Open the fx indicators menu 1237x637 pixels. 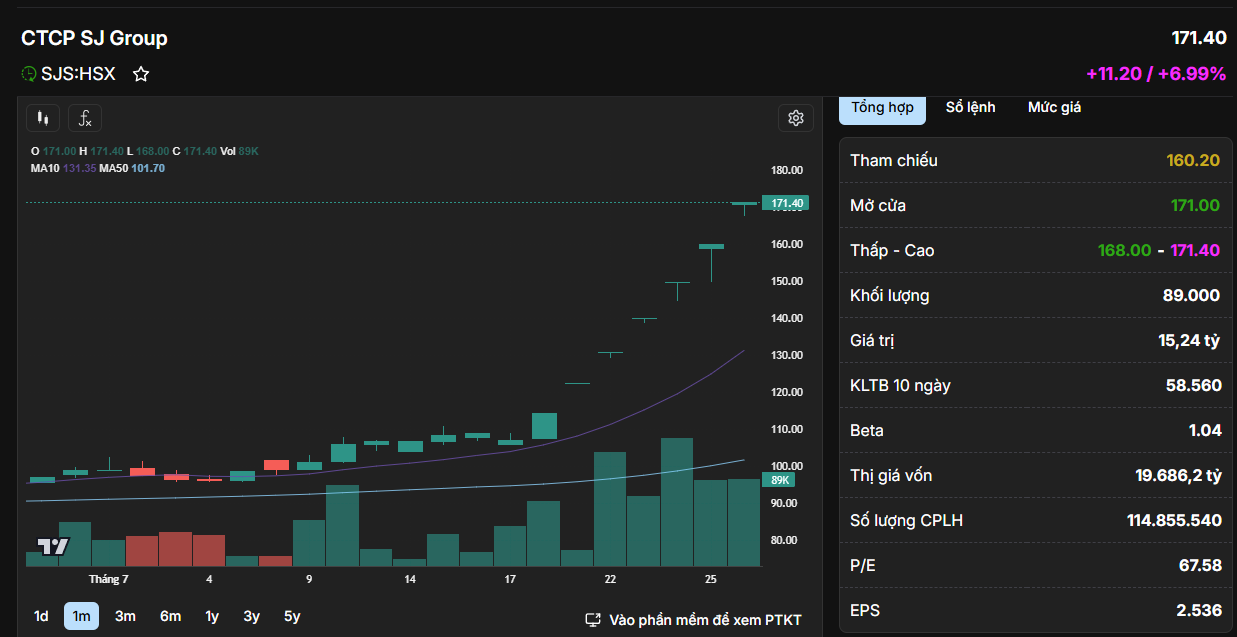tap(85, 118)
